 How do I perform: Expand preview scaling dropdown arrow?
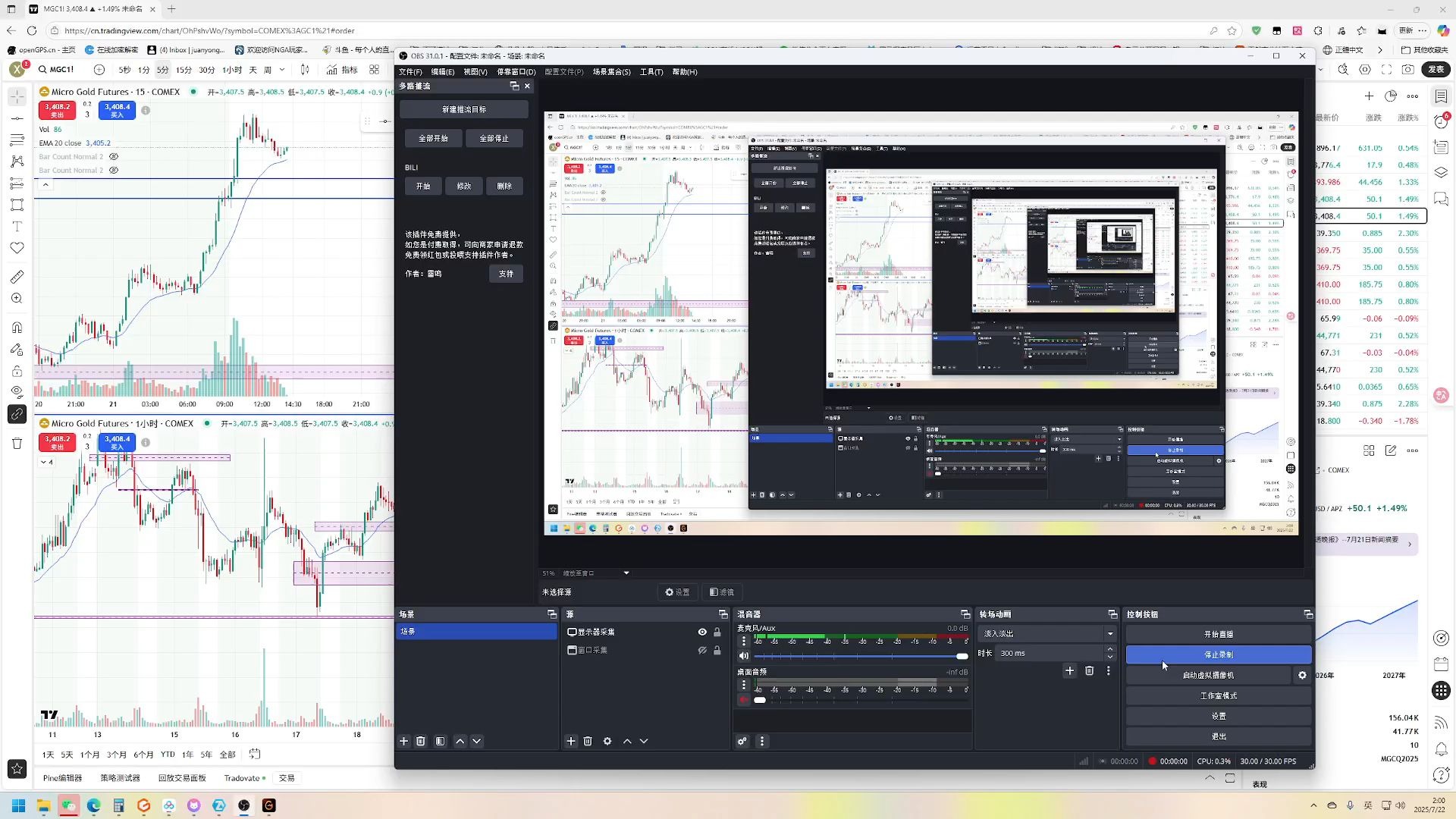[626, 573]
